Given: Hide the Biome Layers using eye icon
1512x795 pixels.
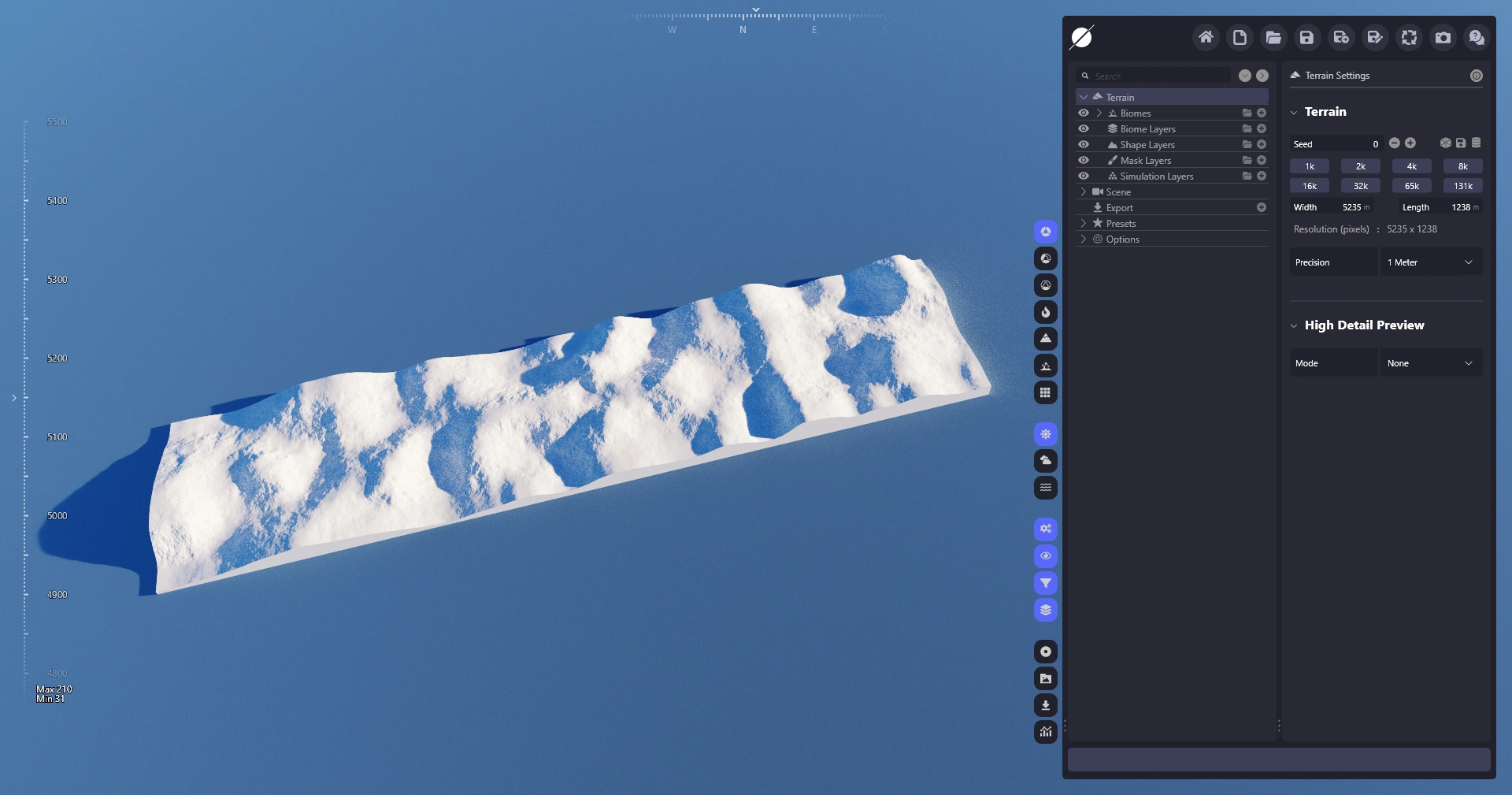Looking at the screenshot, I should click(1084, 129).
